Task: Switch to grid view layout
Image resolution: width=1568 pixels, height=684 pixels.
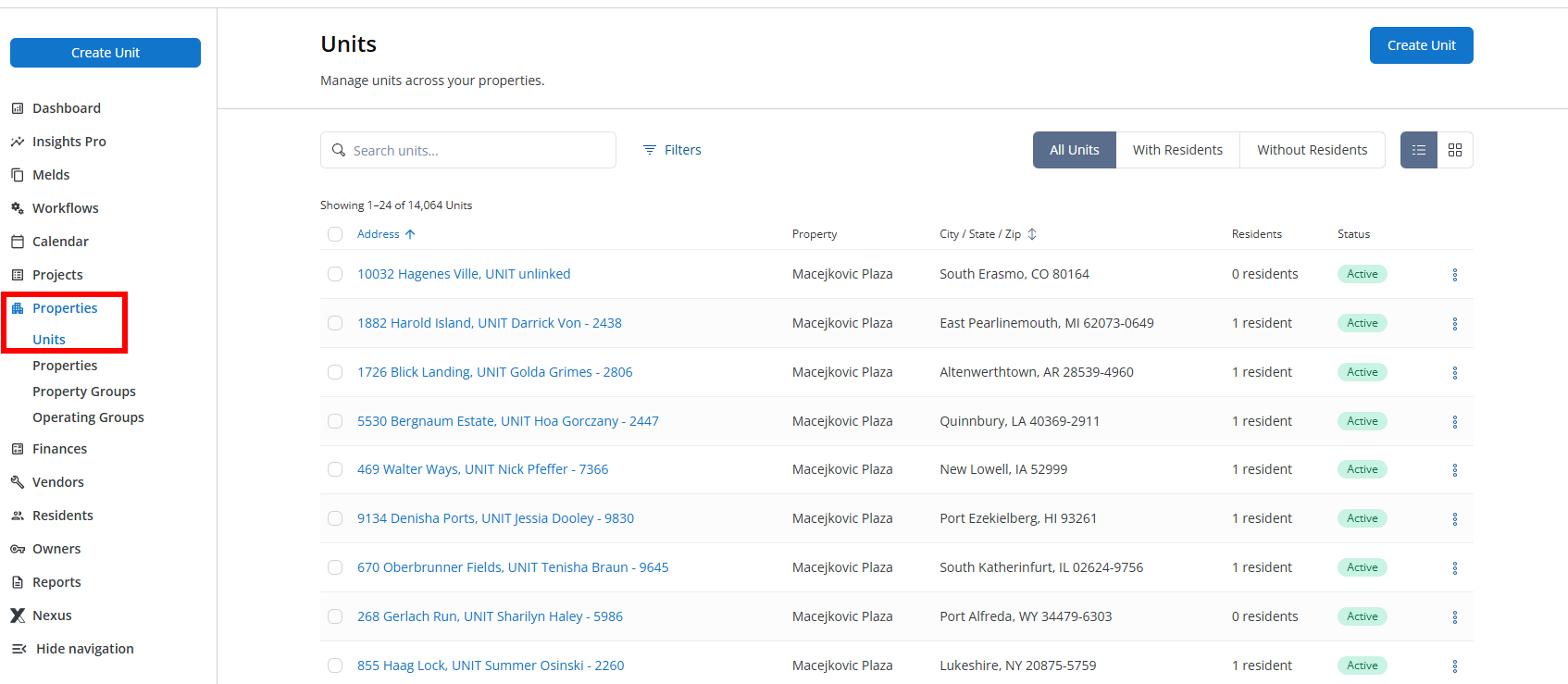Action: coord(1455,150)
